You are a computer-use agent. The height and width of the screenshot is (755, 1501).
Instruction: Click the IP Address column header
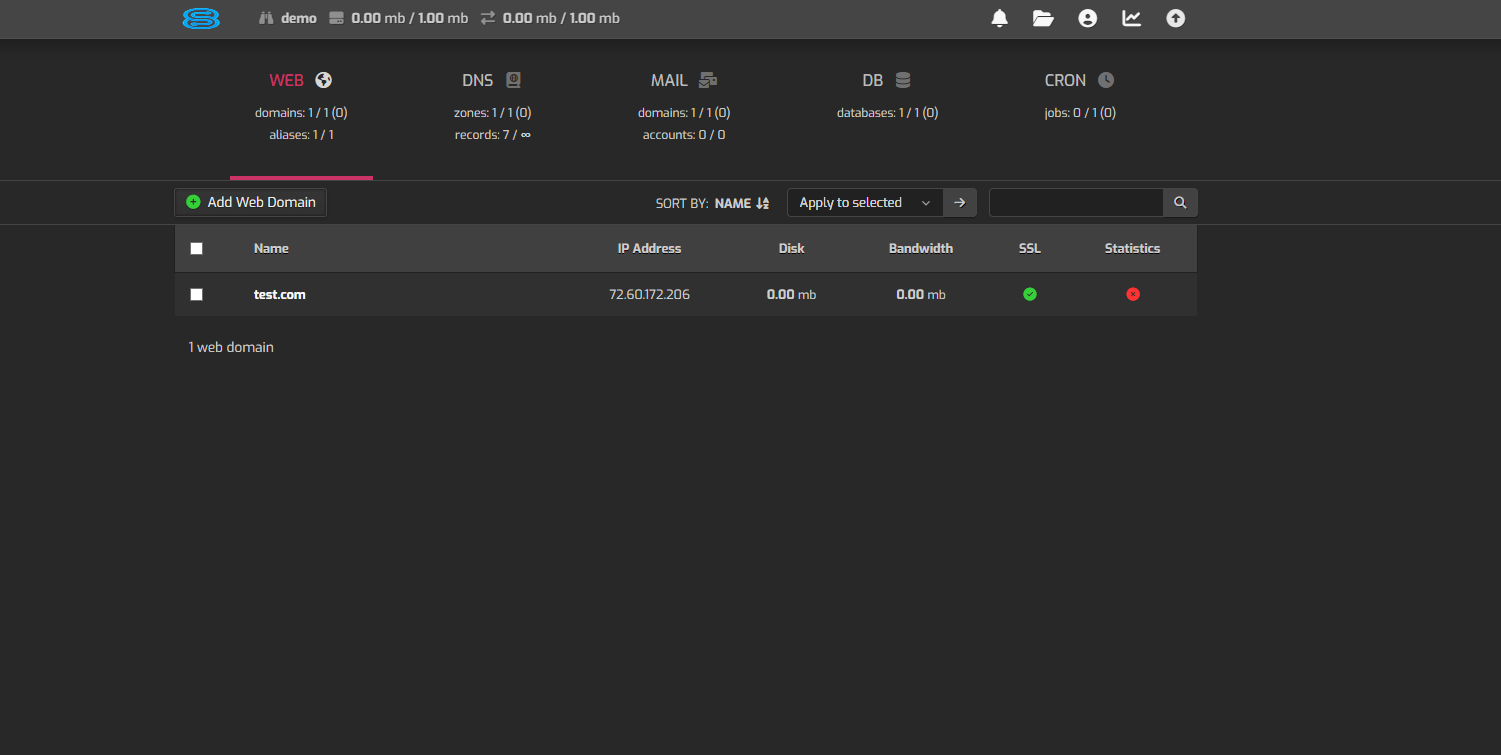[x=649, y=248]
